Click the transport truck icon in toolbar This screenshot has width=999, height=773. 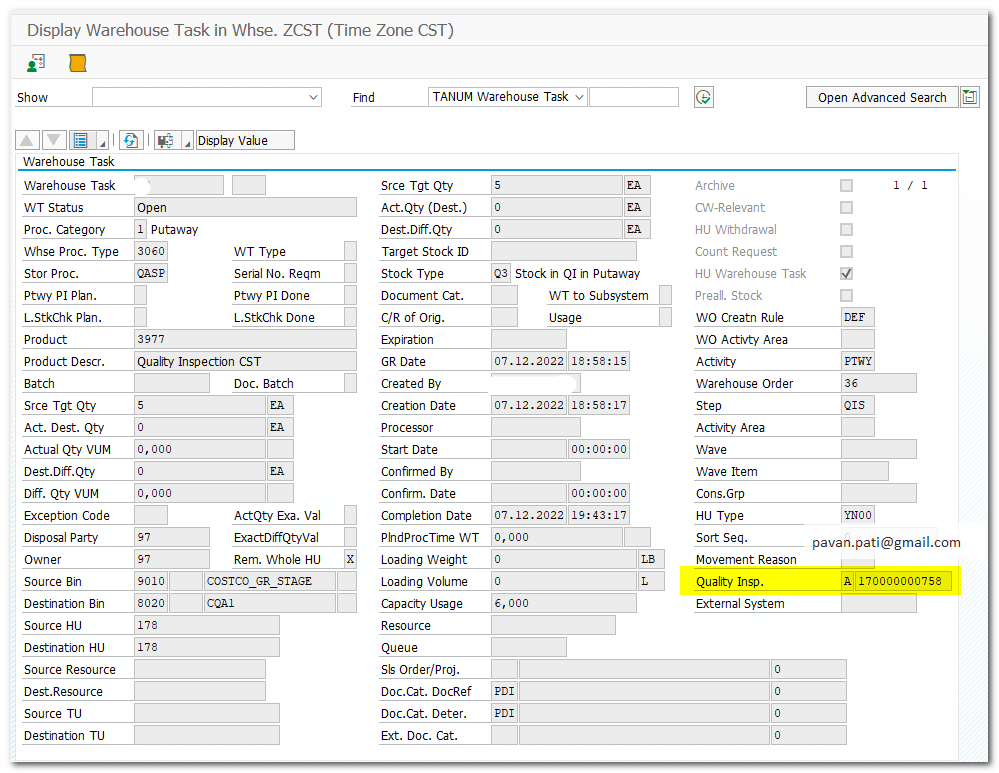165,140
